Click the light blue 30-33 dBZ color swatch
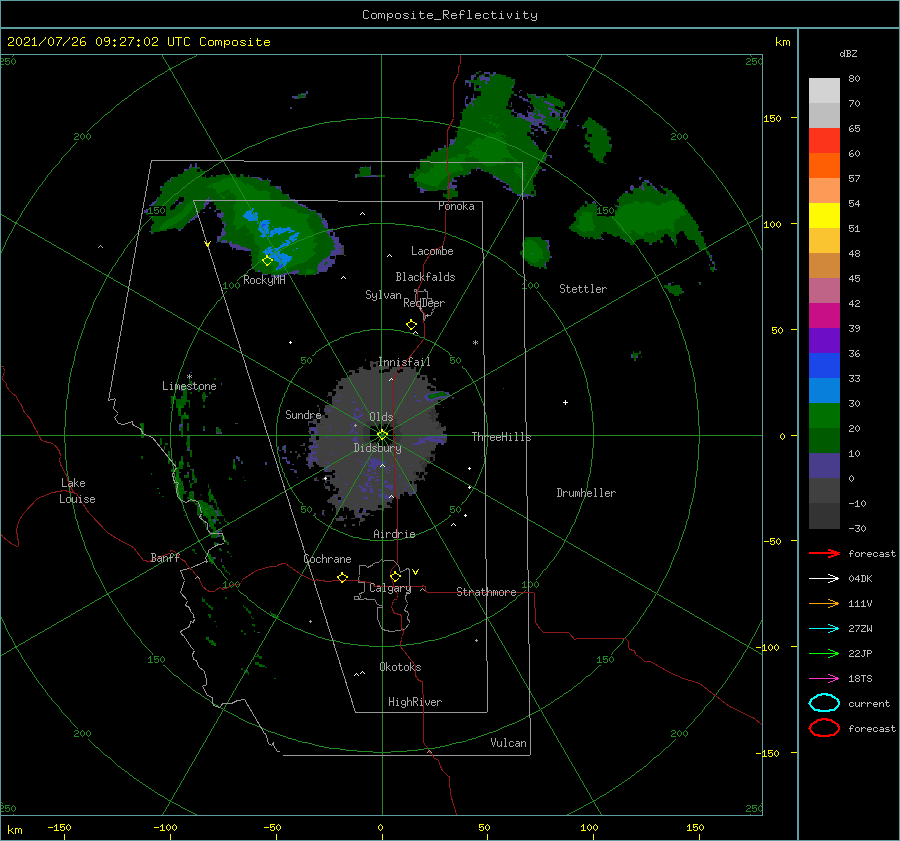The image size is (900, 841). [824, 390]
